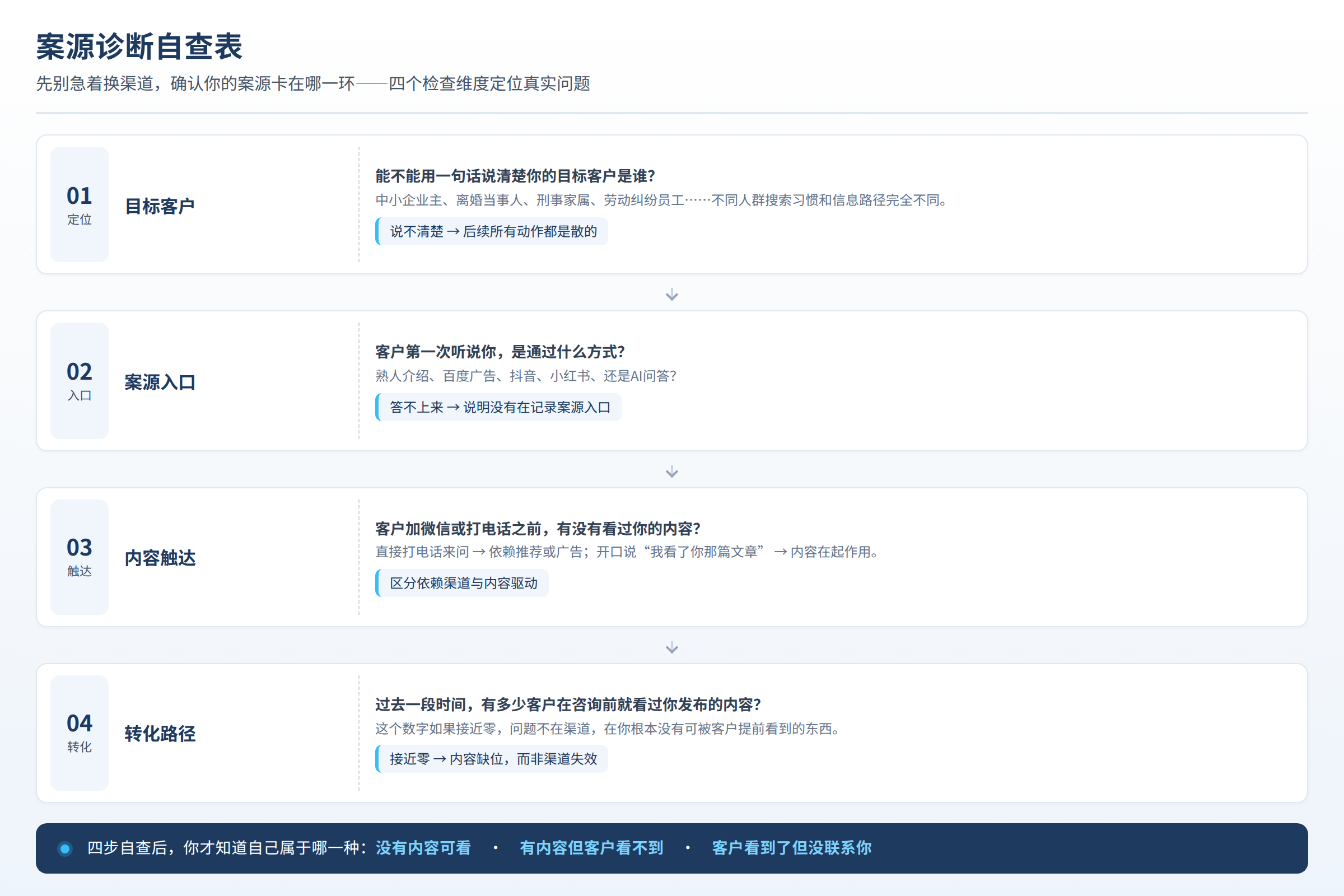Click the tag 区分依赖渠道与内容驱动
The height and width of the screenshot is (896, 1344).
coord(461,584)
